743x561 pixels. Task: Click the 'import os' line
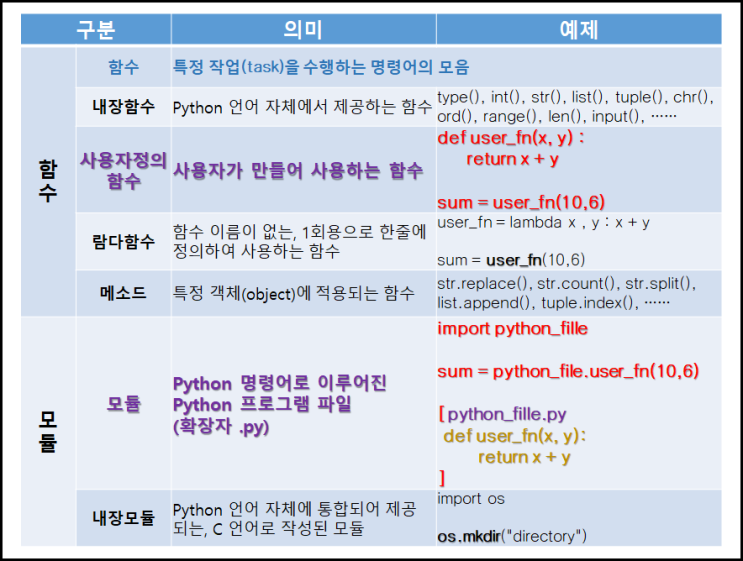pos(471,499)
